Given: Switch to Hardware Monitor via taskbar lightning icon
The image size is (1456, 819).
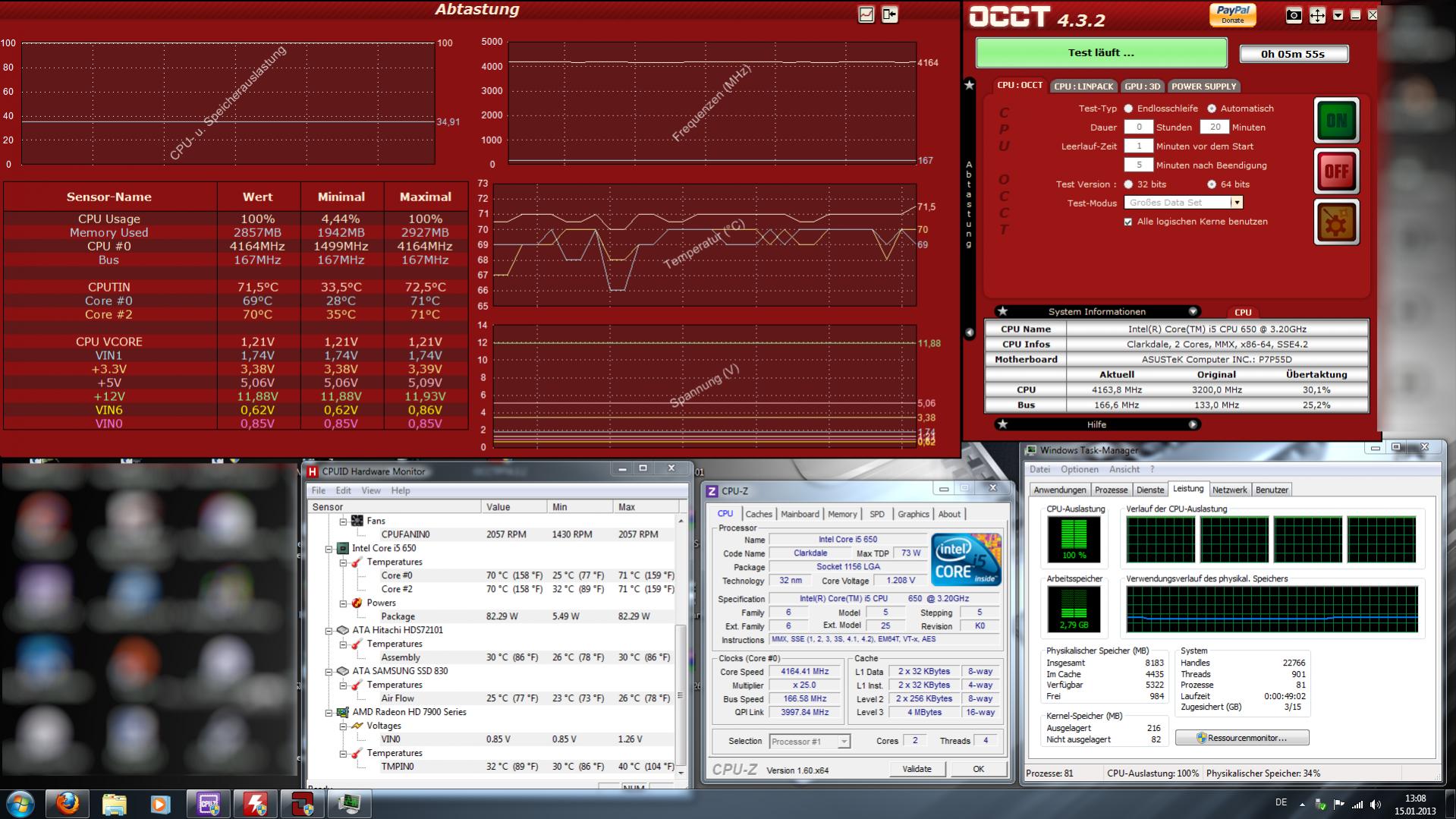Looking at the screenshot, I should (x=255, y=804).
